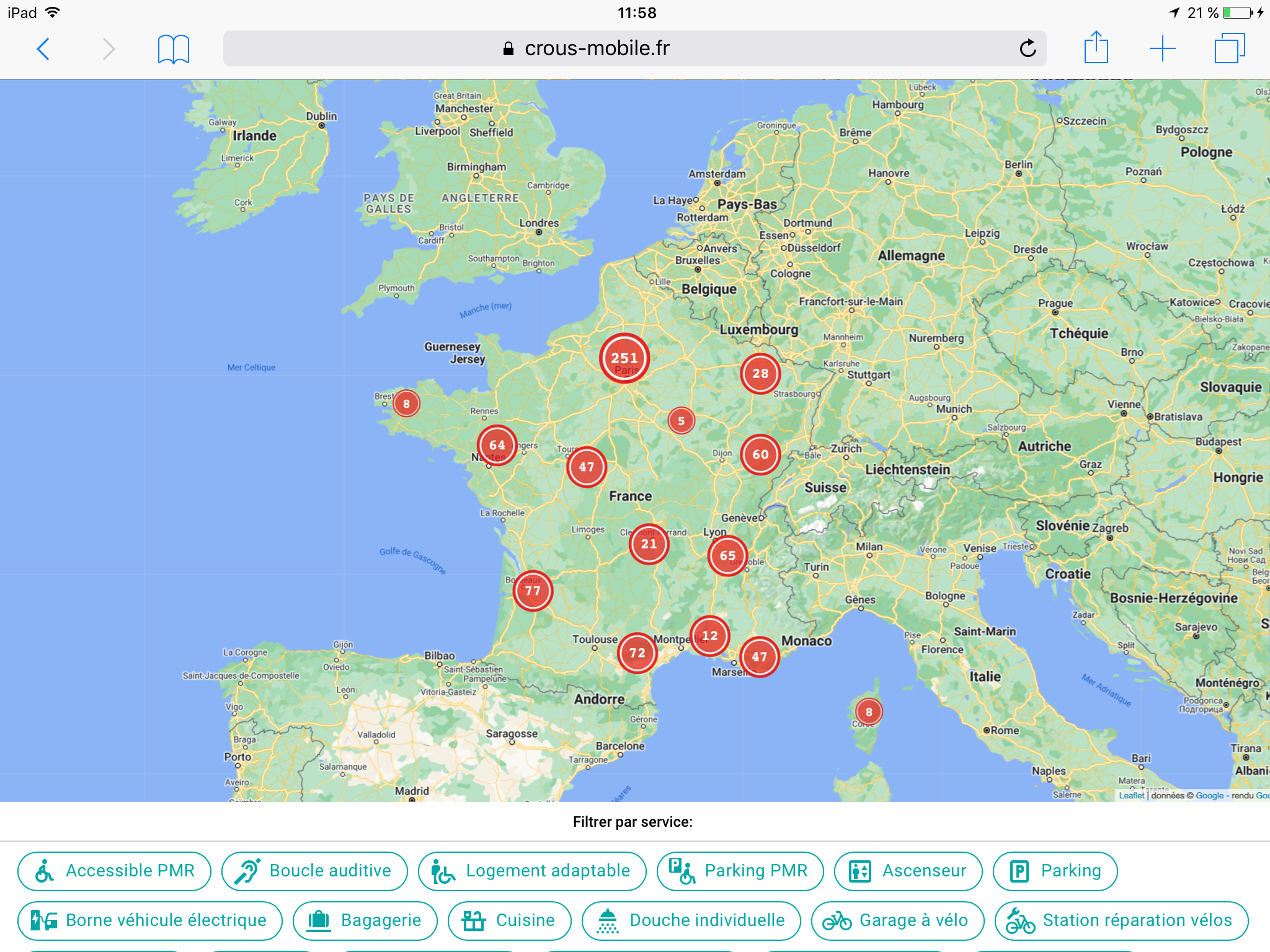Toggle the Logement adaptable filter
This screenshot has width=1270, height=952.
(532, 871)
